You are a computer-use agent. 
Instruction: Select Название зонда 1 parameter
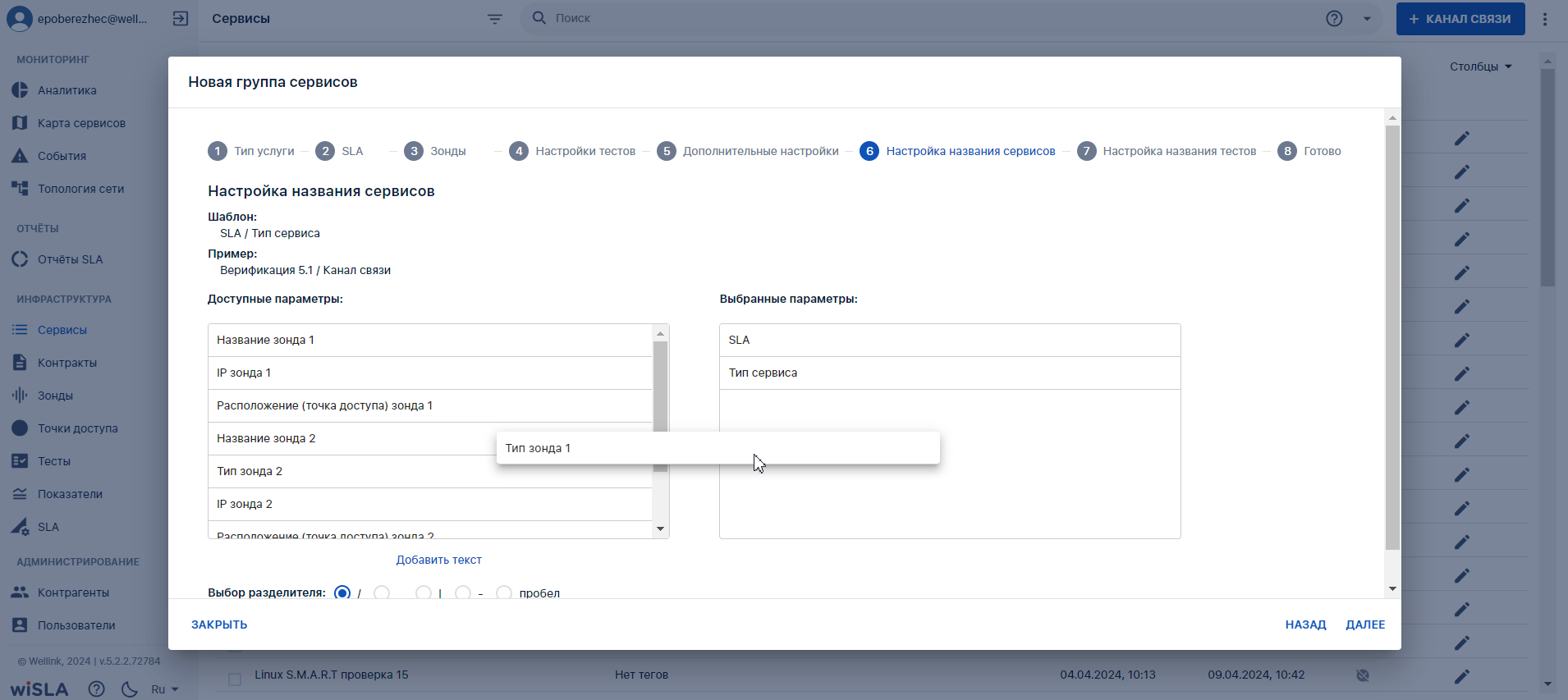(x=430, y=340)
